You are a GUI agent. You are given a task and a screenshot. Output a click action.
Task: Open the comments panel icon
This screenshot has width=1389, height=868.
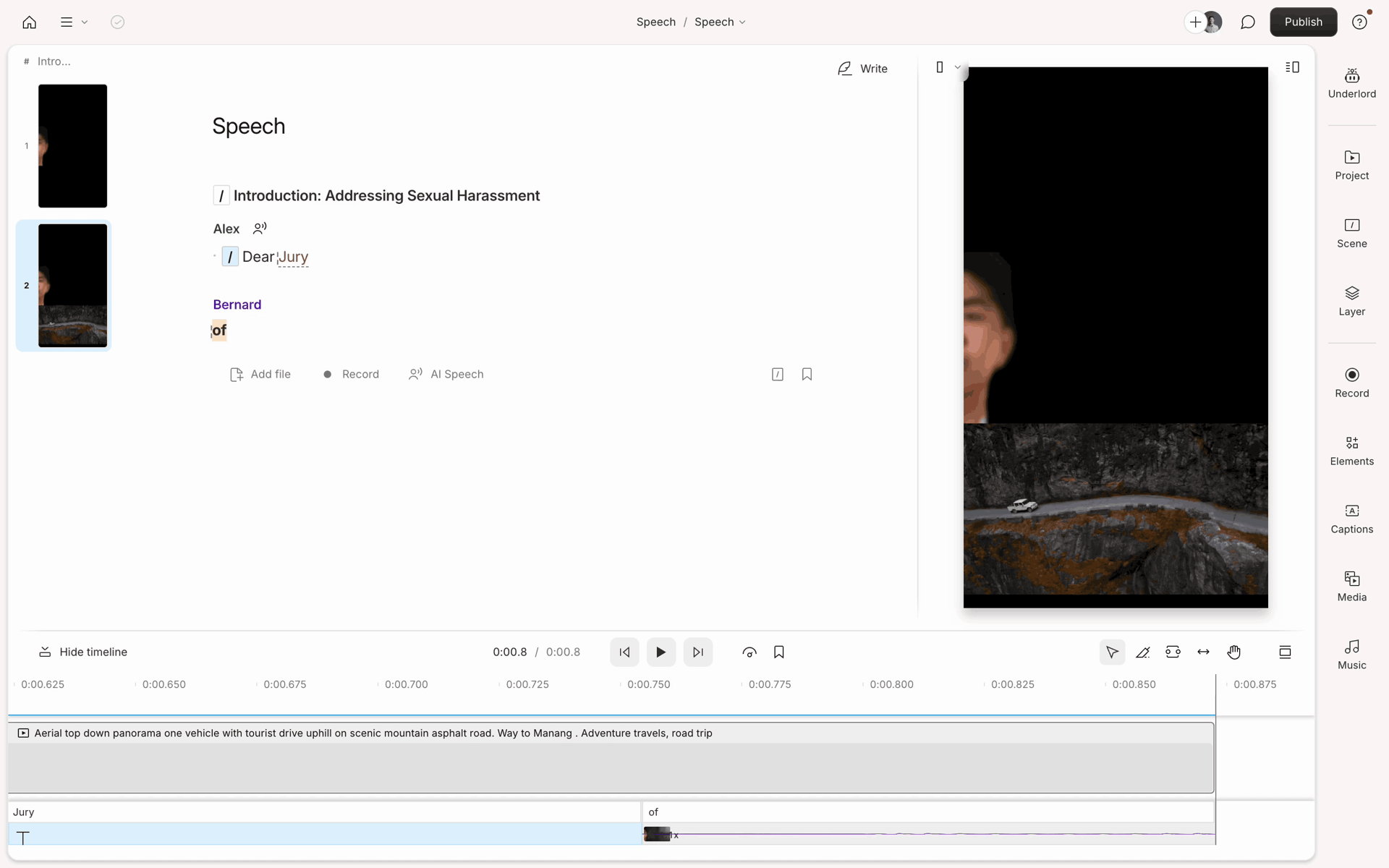(x=1247, y=22)
